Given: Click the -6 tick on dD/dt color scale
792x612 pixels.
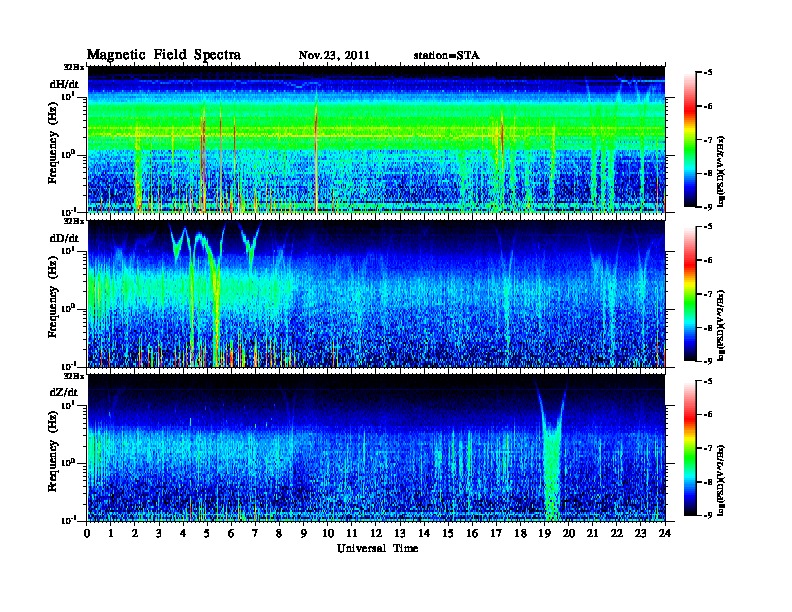Looking at the screenshot, I should click(708, 260).
